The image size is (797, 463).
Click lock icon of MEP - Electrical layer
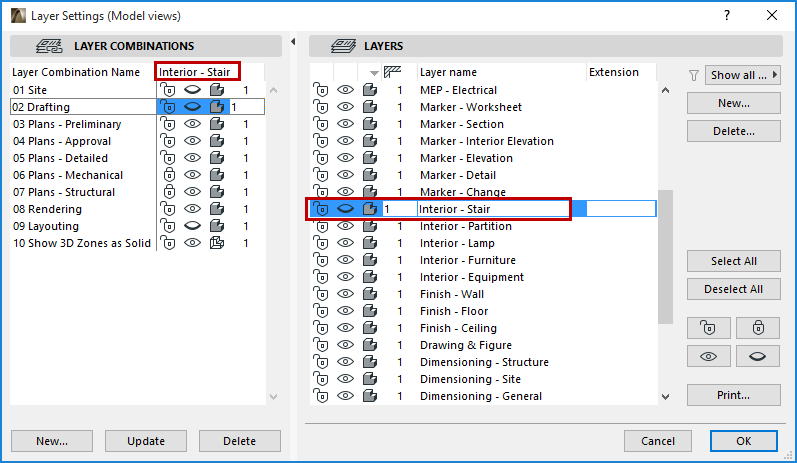[321, 90]
